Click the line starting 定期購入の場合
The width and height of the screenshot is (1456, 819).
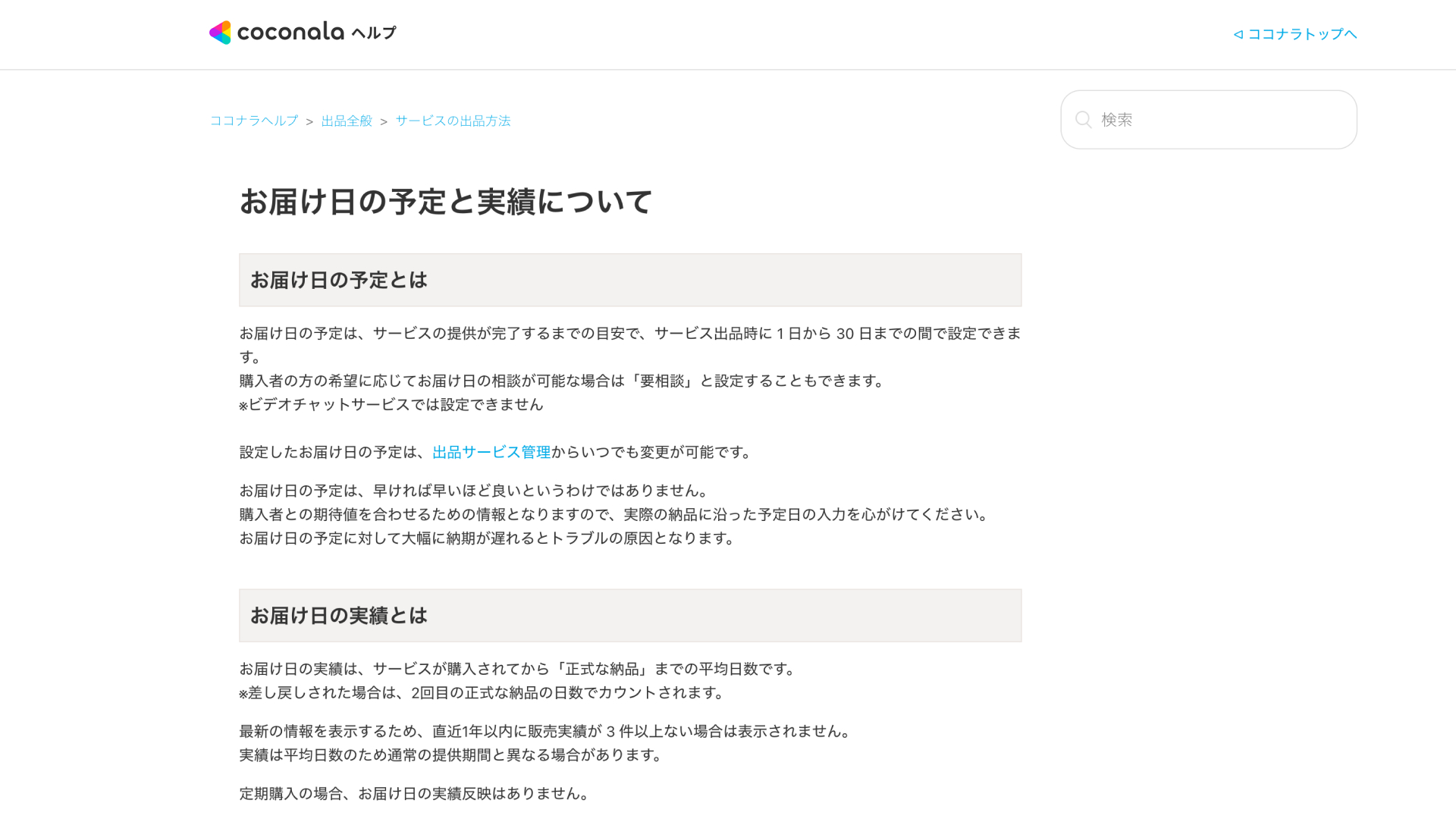click(415, 794)
